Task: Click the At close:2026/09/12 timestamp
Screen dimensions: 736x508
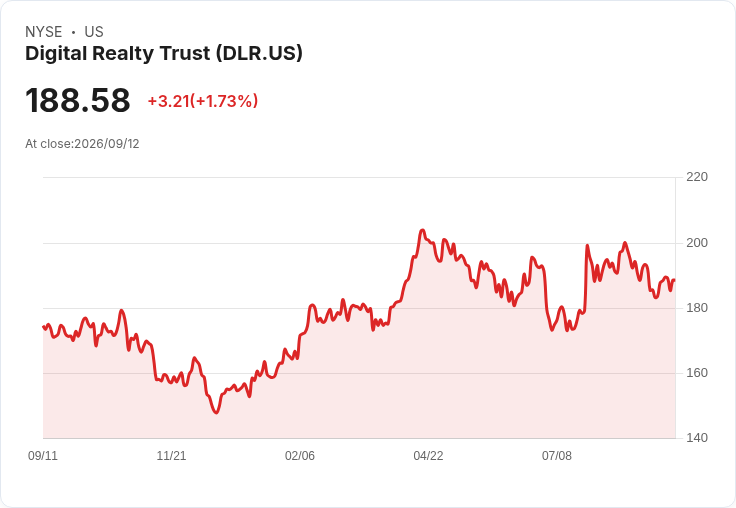Action: [x=82, y=144]
